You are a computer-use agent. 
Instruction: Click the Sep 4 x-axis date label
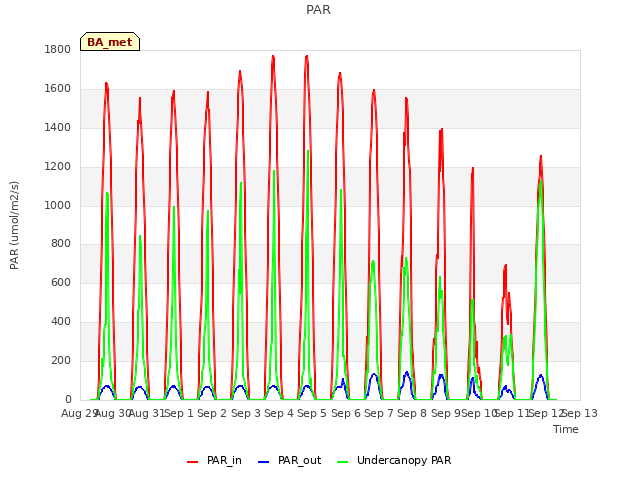tap(279, 413)
